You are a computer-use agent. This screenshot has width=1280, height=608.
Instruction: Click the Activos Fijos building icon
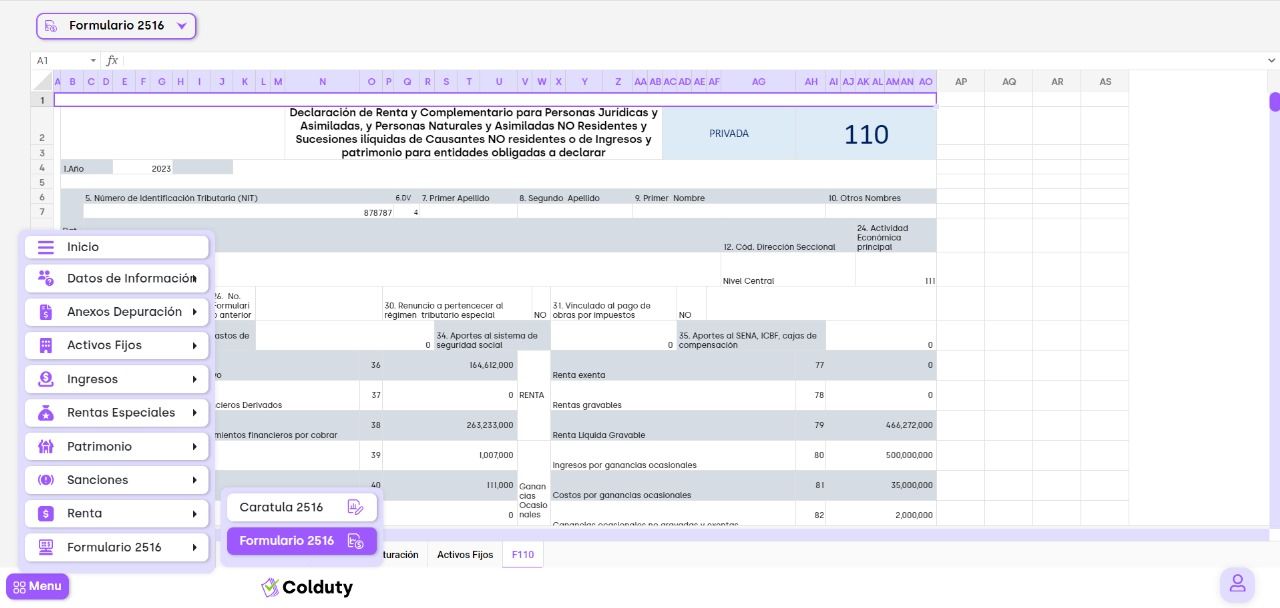click(x=46, y=346)
